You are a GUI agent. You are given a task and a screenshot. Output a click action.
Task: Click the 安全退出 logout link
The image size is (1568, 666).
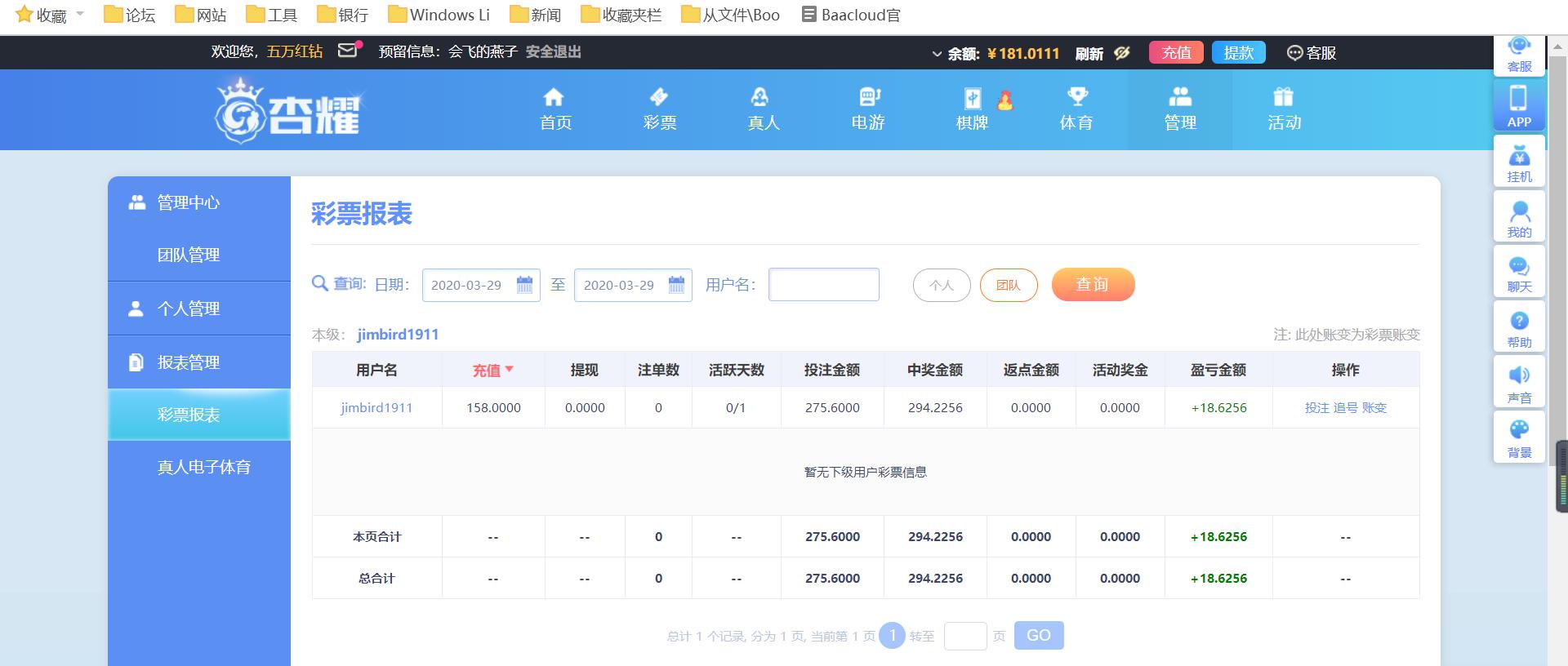(x=553, y=51)
